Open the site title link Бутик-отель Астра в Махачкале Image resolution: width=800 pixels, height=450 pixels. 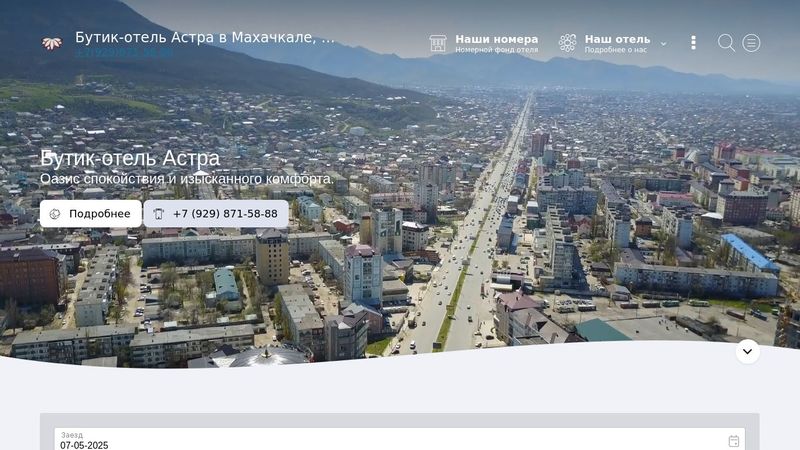205,37
